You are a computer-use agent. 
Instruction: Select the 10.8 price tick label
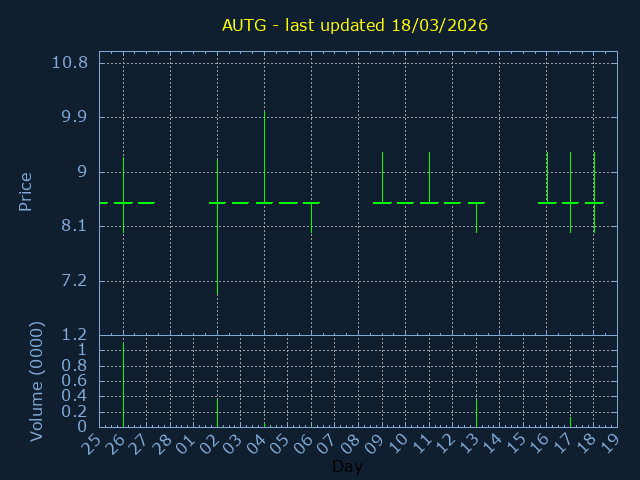pos(69,62)
